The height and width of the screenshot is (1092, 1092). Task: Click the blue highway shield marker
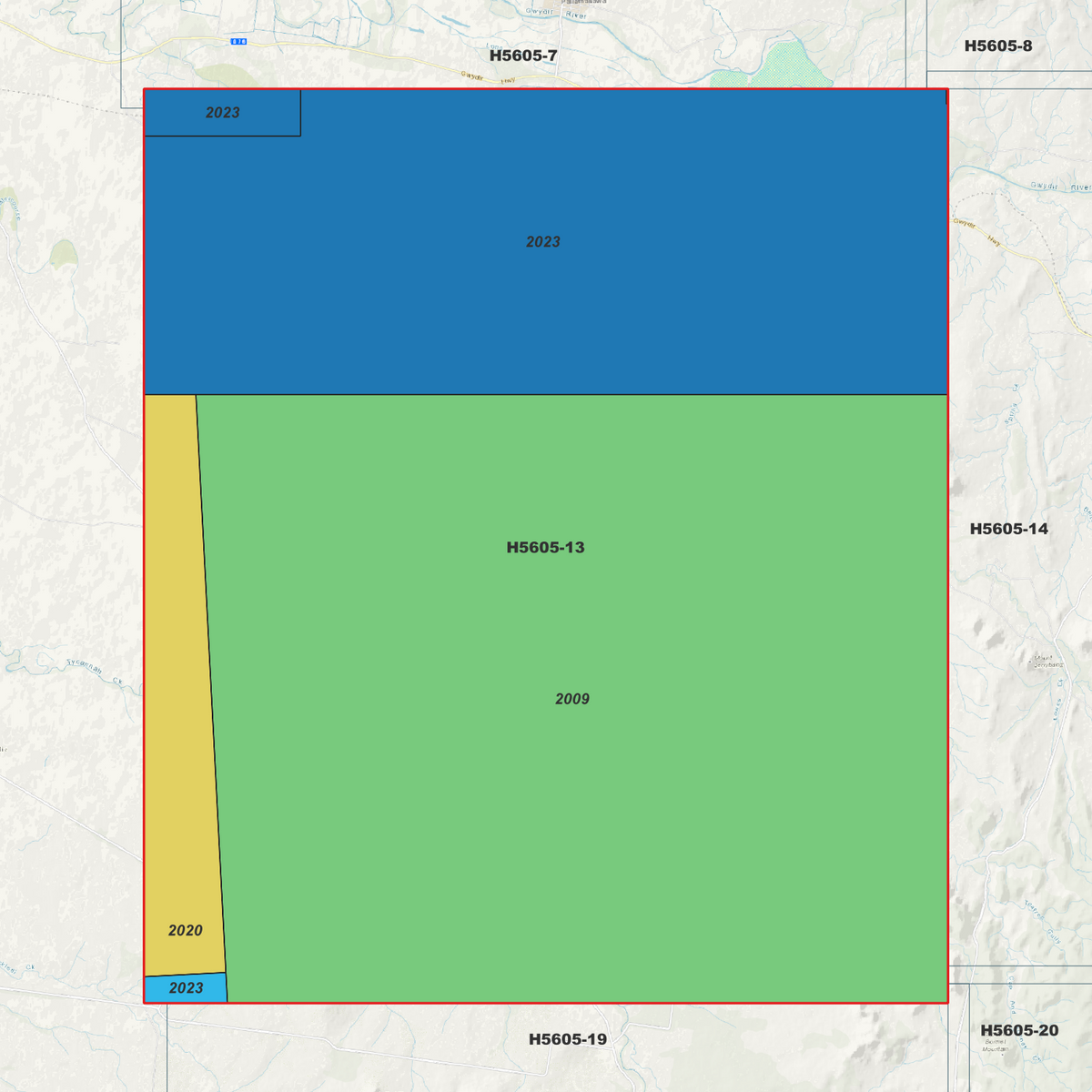click(239, 42)
